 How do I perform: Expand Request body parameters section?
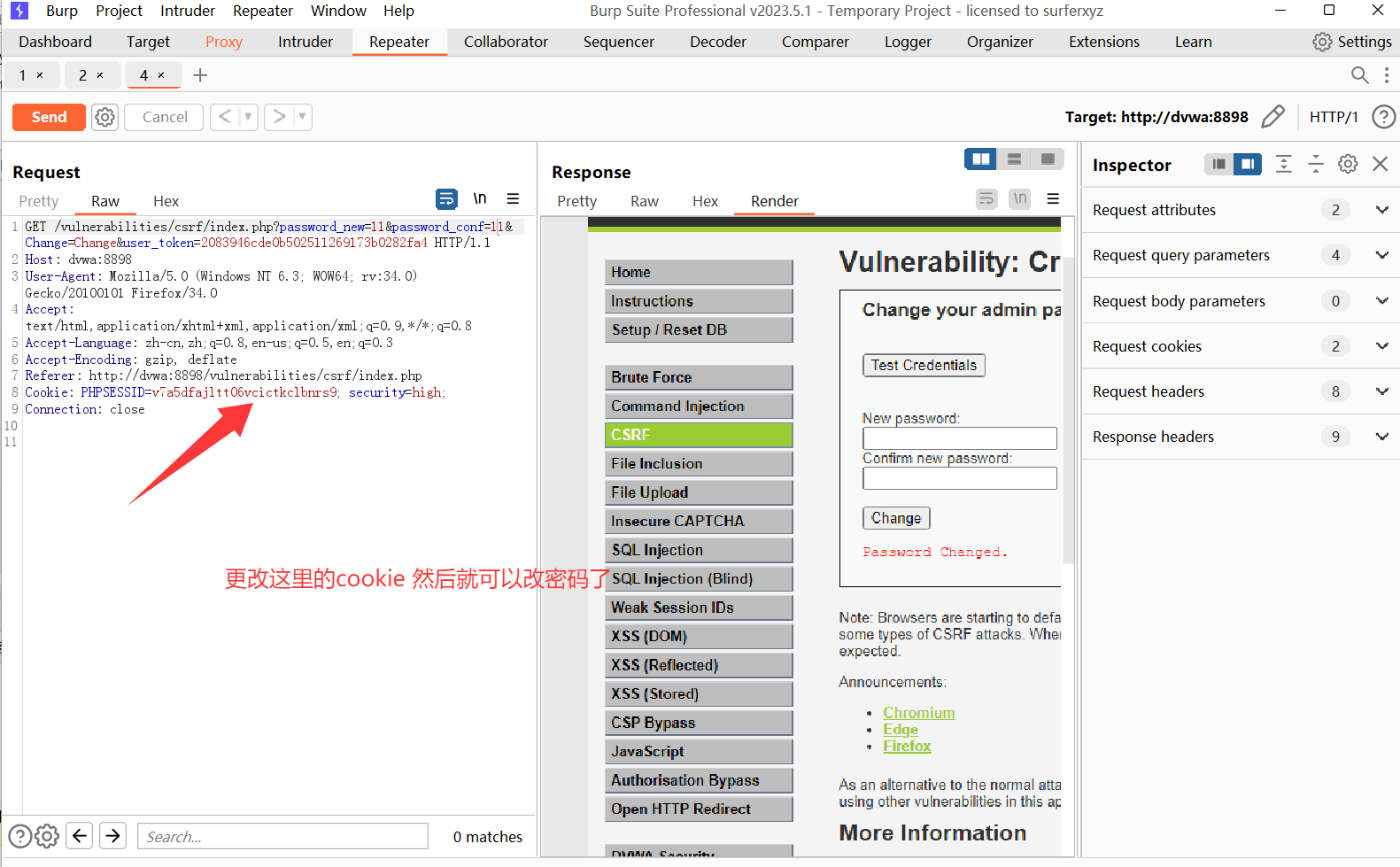tap(1381, 301)
